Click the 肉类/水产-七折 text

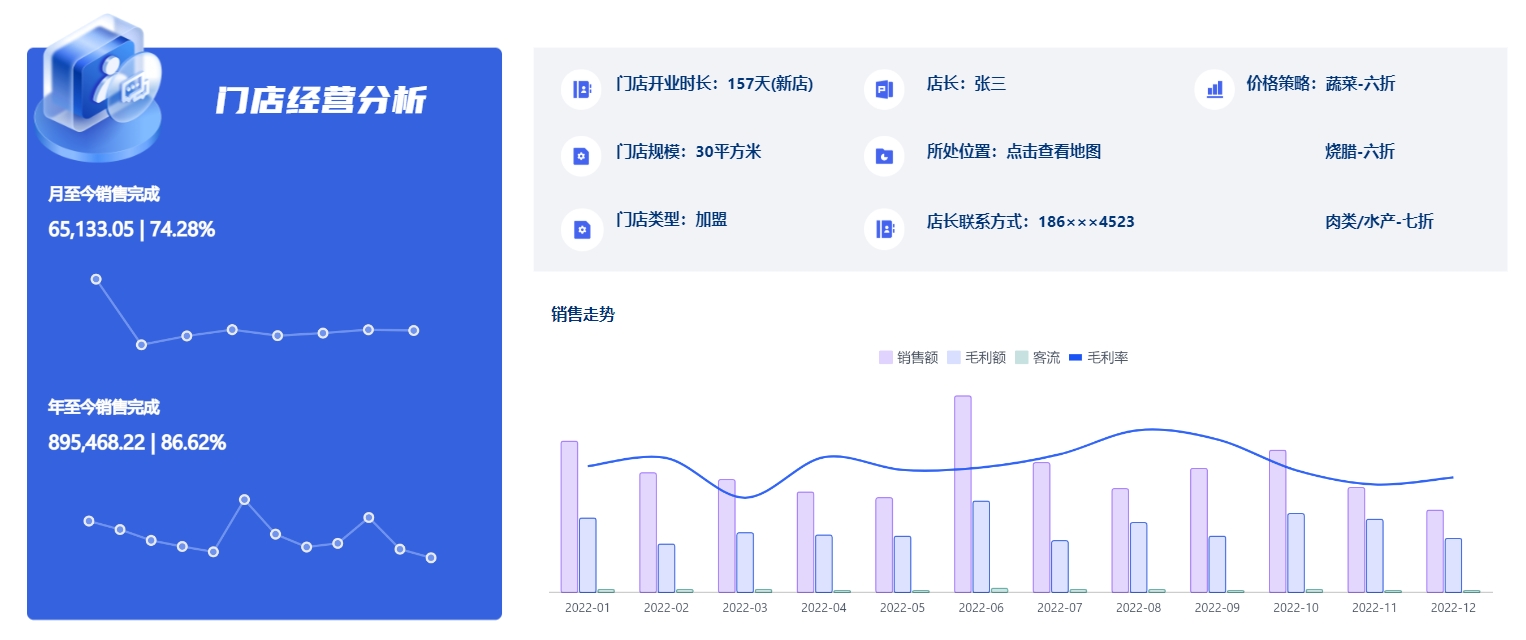pos(1379,222)
